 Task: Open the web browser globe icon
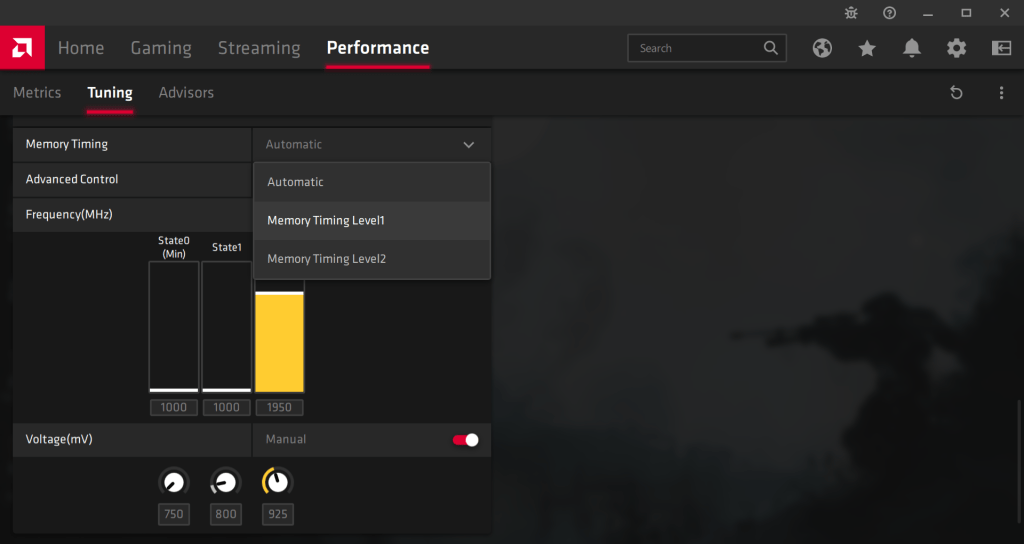tap(822, 48)
